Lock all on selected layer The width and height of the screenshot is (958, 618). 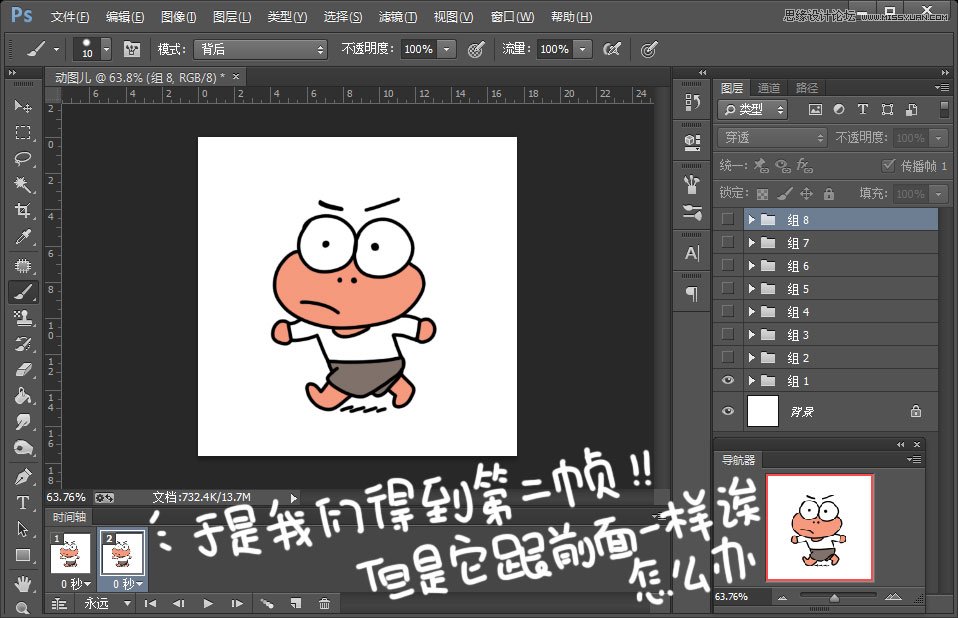(828, 194)
